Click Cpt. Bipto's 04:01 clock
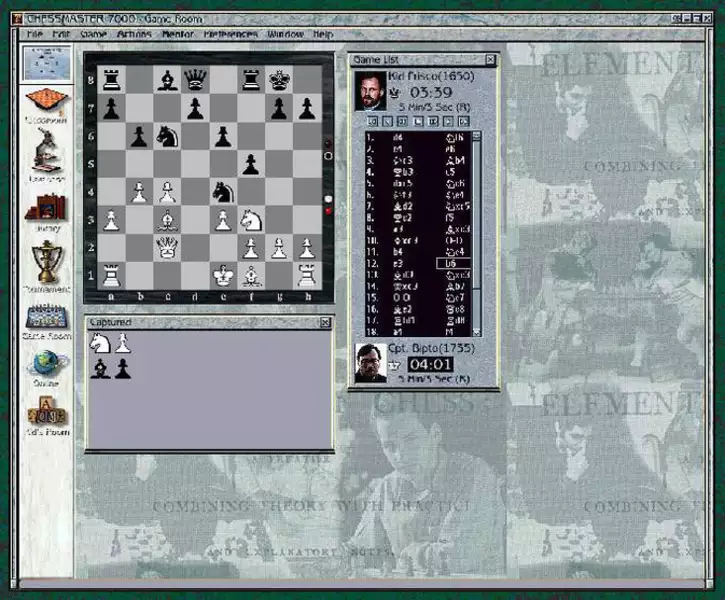Screen dimensions: 725x600 (430, 364)
